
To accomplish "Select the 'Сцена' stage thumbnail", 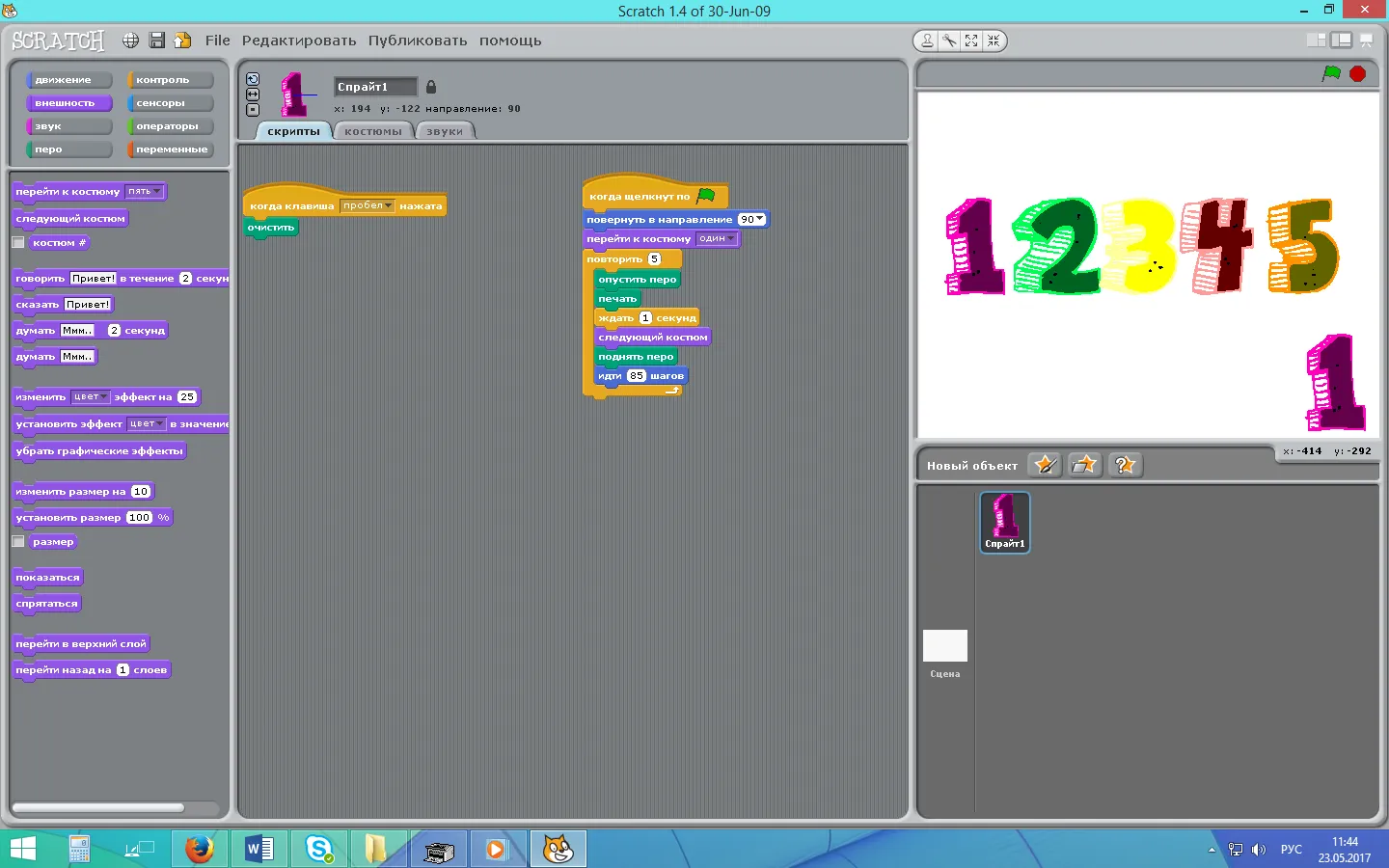I will [944, 647].
